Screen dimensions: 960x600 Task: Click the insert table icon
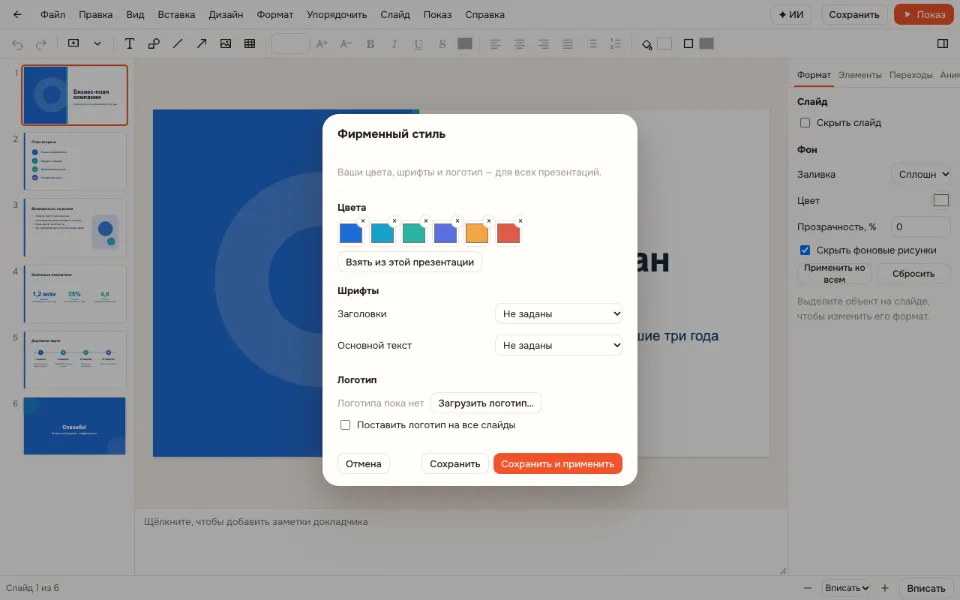(249, 43)
